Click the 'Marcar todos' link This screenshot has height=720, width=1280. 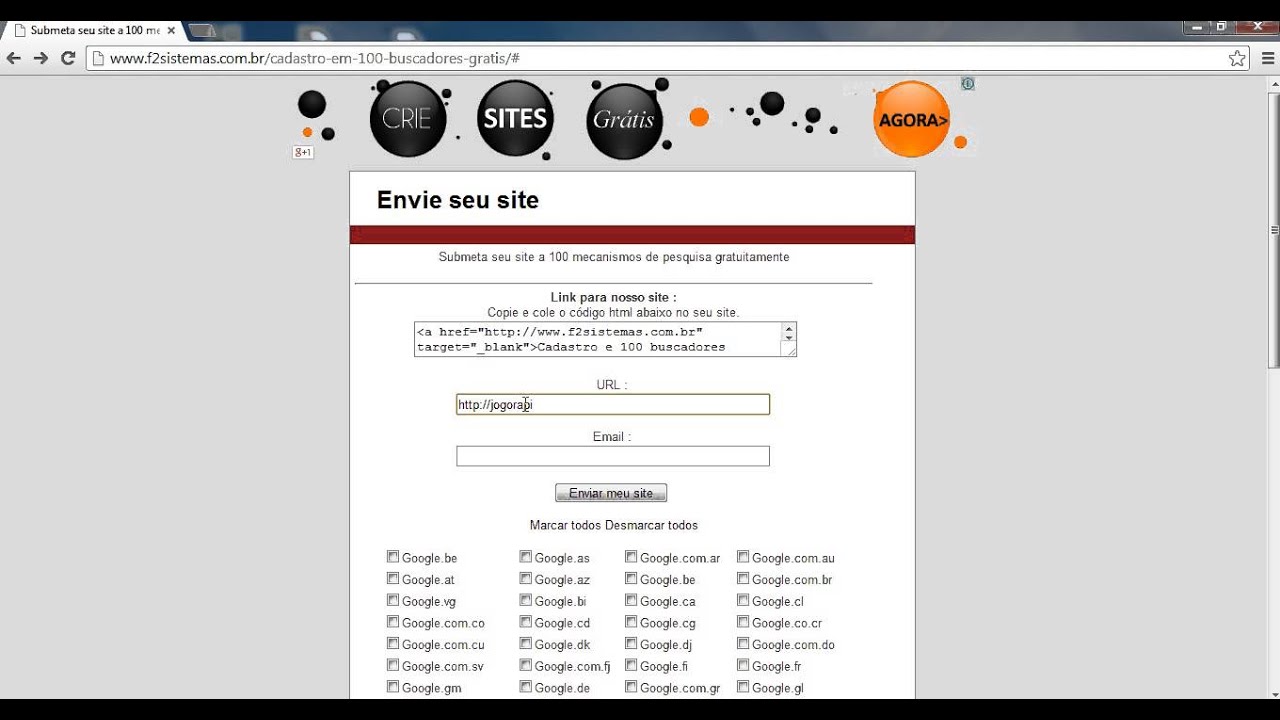565,525
